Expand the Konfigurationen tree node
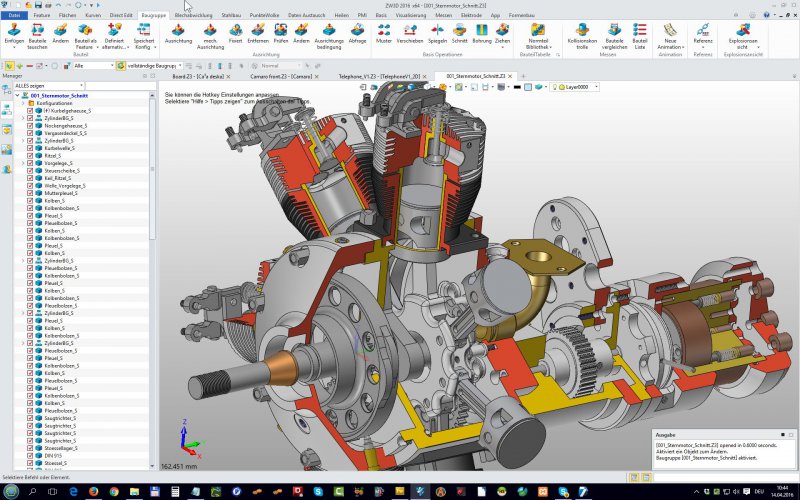Viewport: 800px width, 500px height. tap(23, 103)
